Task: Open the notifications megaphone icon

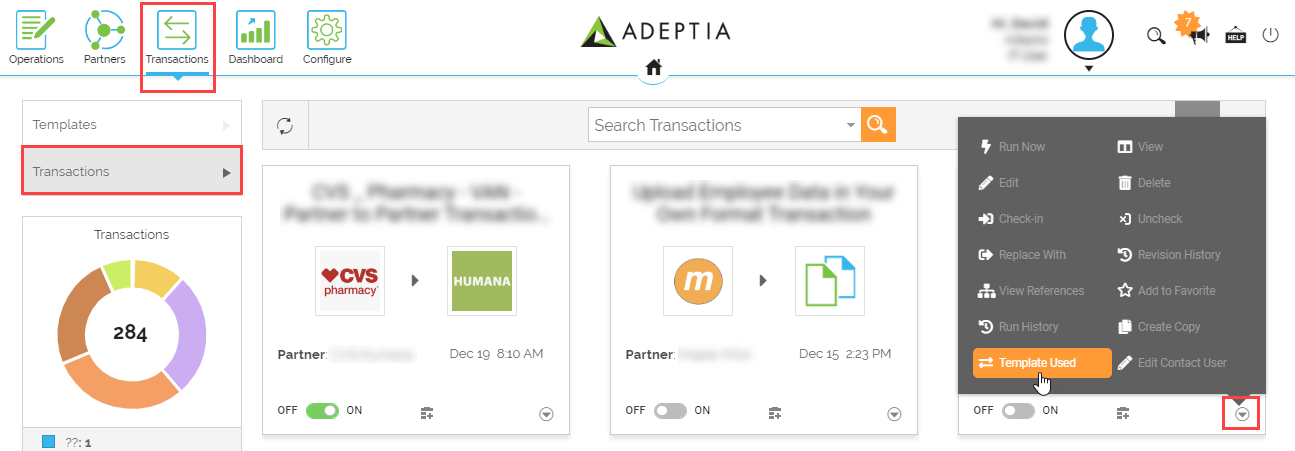Action: (x=1199, y=36)
